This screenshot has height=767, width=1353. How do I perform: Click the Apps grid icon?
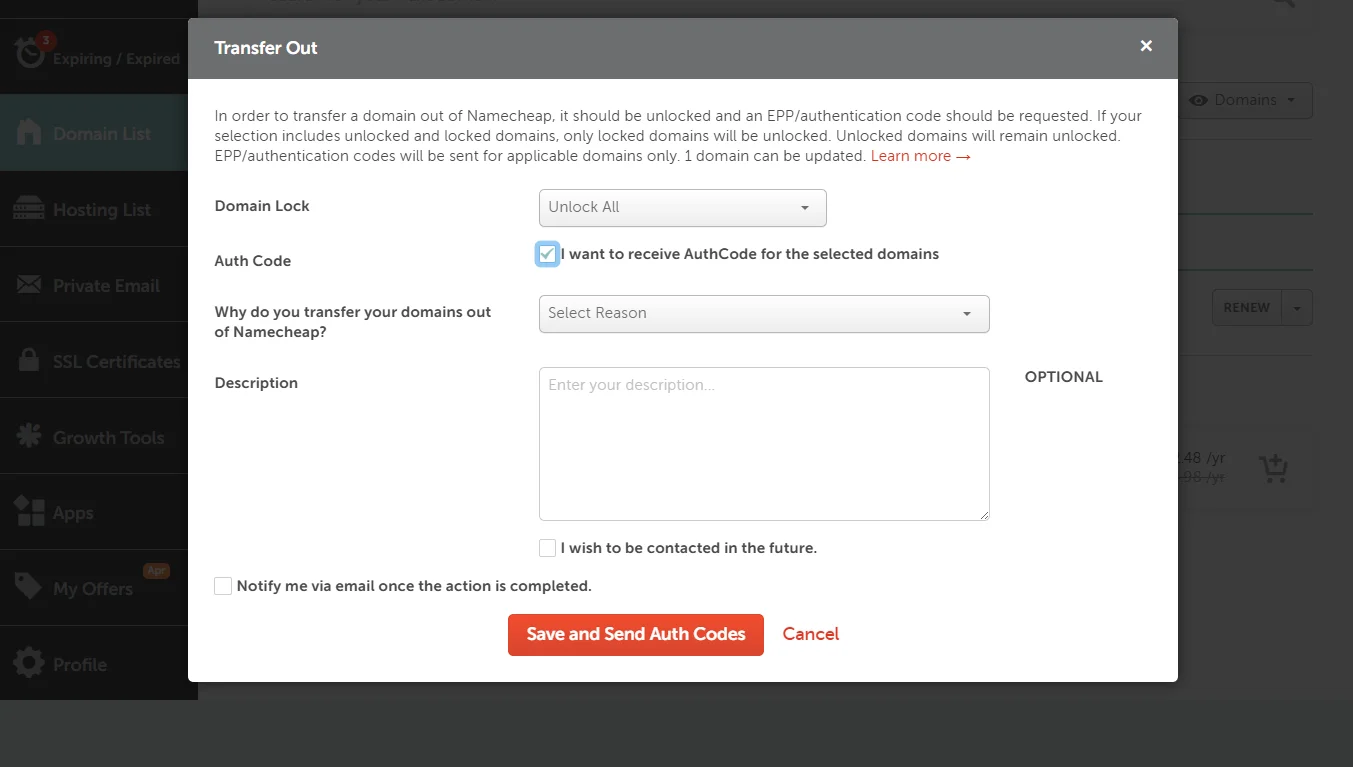(29, 512)
